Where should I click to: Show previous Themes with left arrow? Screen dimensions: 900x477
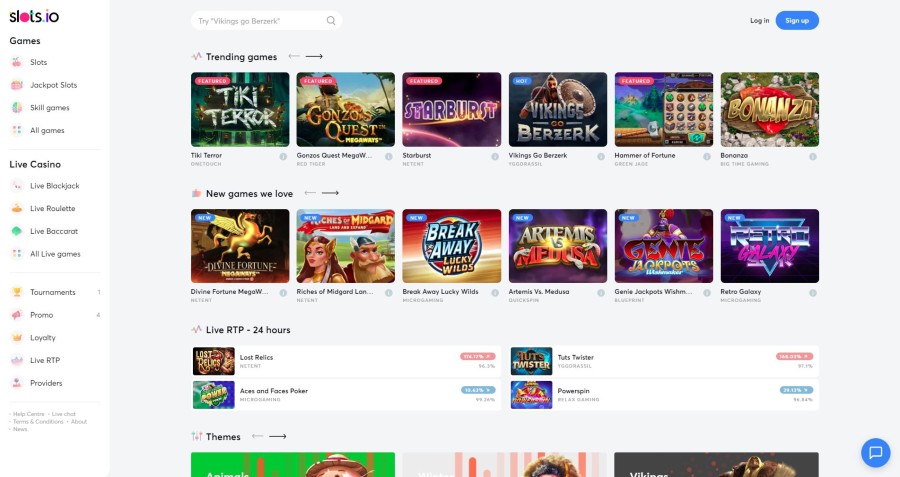tap(257, 436)
